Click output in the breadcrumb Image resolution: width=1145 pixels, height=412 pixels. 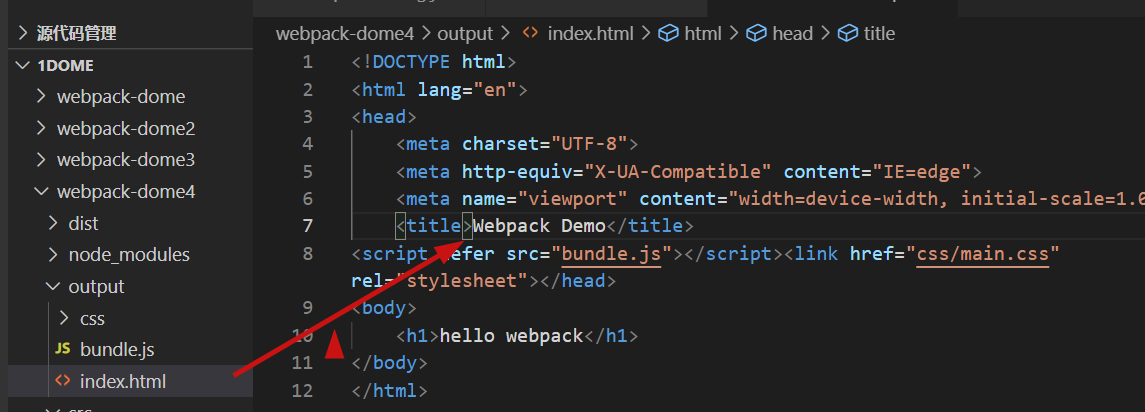(x=466, y=34)
